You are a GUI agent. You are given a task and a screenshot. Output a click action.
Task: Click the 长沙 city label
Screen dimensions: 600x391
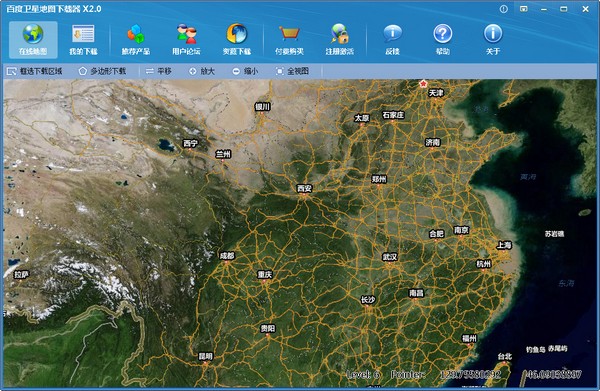click(368, 300)
